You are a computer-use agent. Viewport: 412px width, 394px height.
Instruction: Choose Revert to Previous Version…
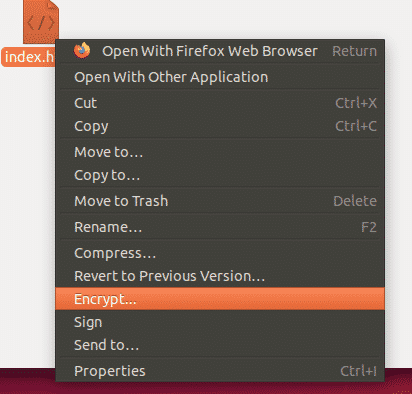(x=220, y=276)
